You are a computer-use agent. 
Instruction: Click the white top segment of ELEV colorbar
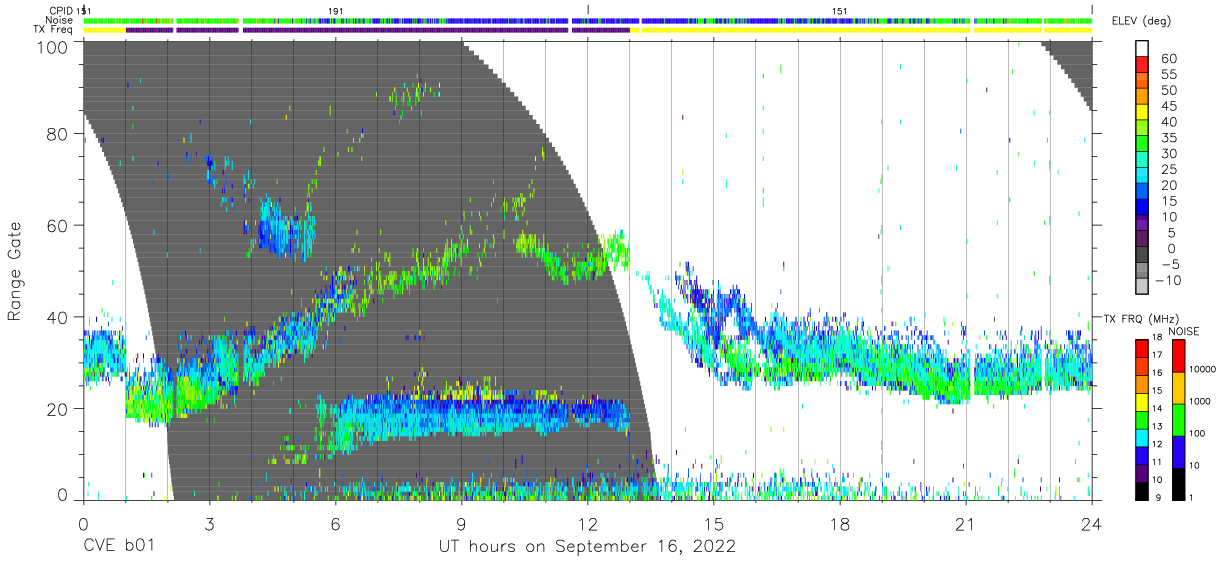point(1142,49)
